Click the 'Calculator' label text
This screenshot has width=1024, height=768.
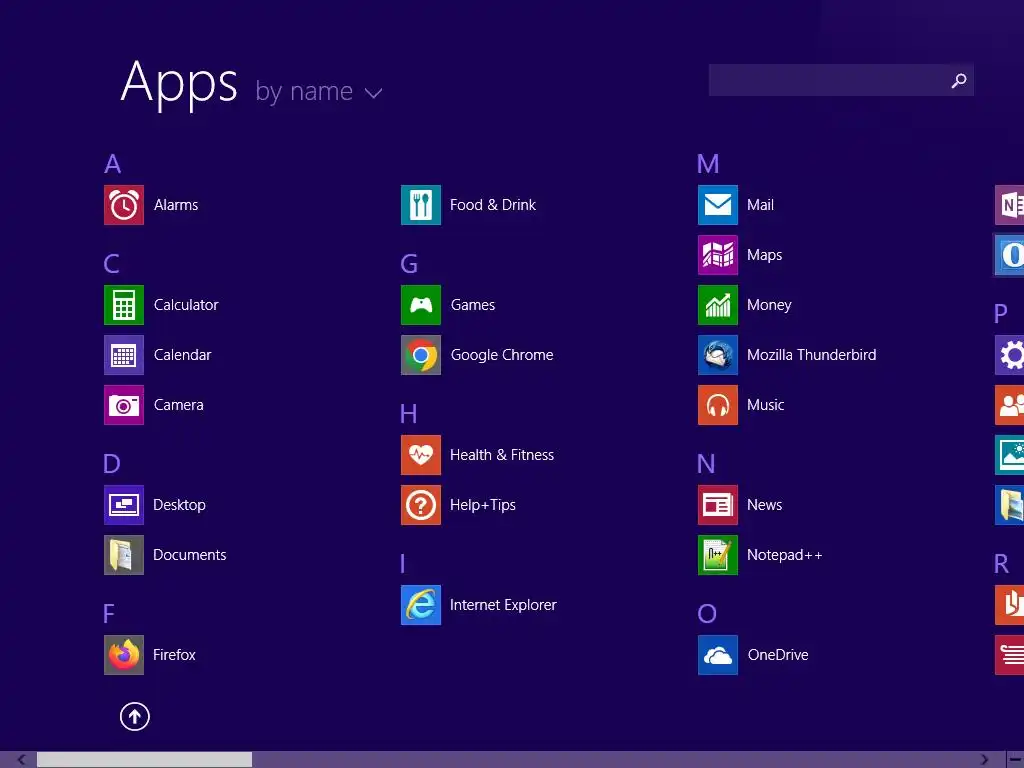click(x=186, y=305)
